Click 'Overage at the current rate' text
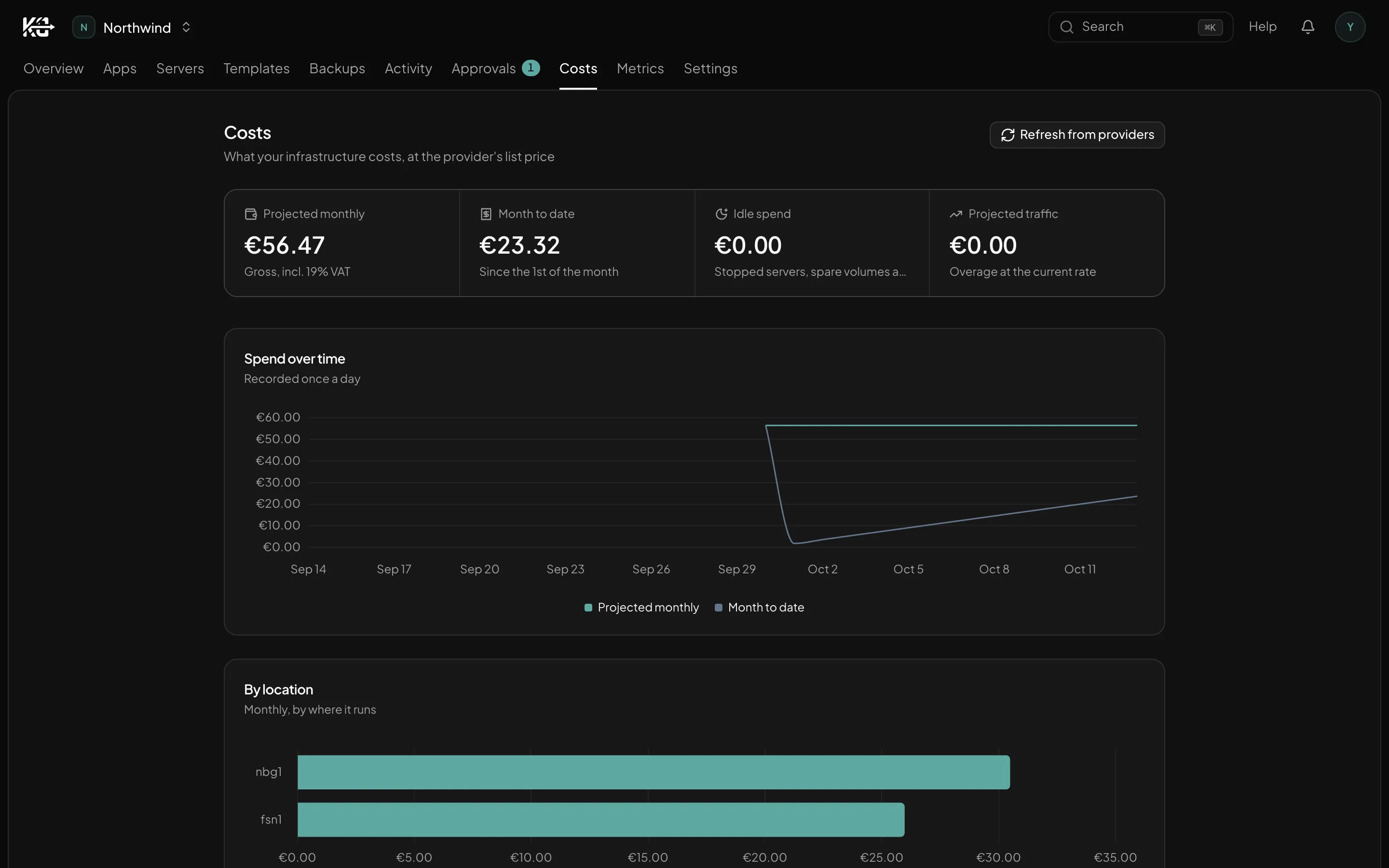This screenshot has height=868, width=1389. coord(1022,271)
